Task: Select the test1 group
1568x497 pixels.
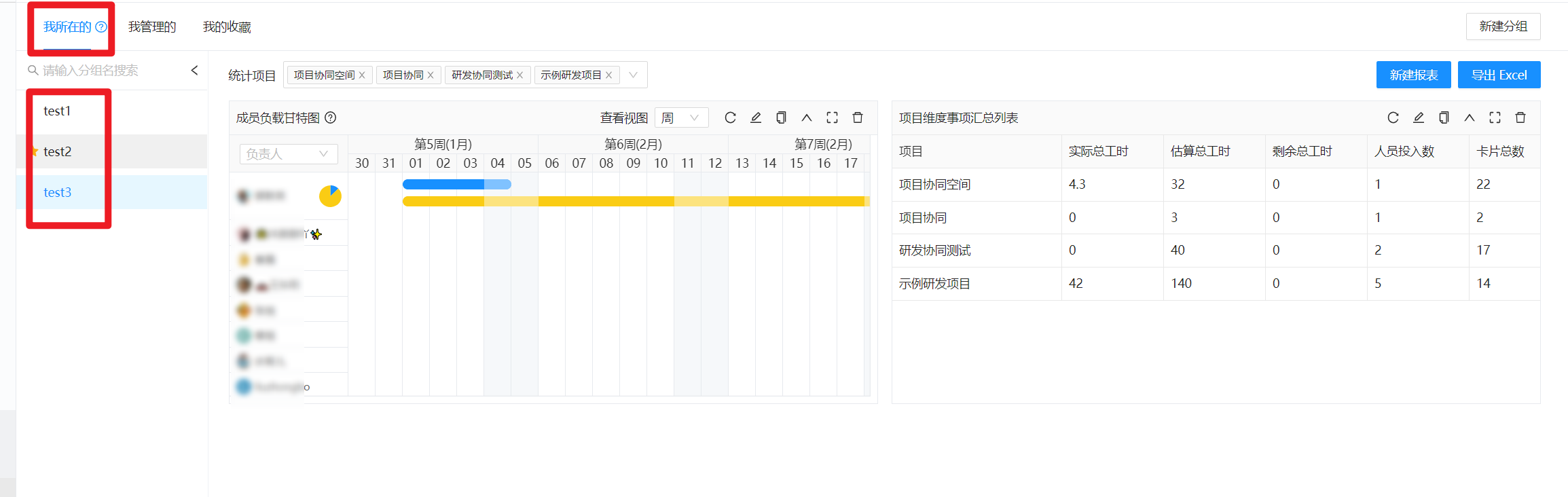Action: point(112,111)
